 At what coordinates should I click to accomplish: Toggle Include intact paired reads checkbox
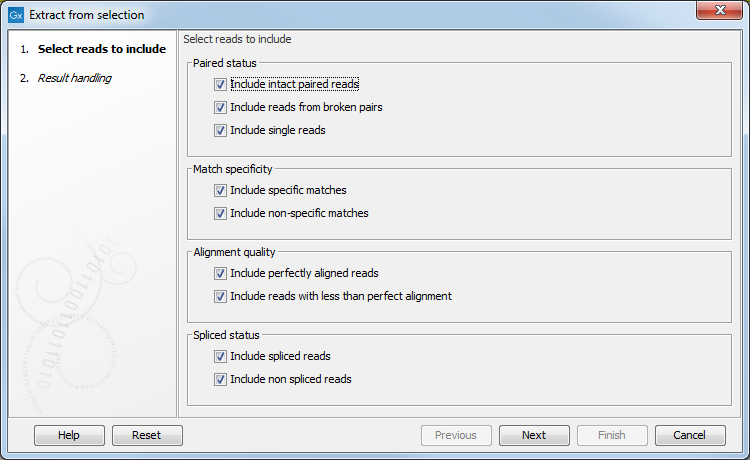220,85
